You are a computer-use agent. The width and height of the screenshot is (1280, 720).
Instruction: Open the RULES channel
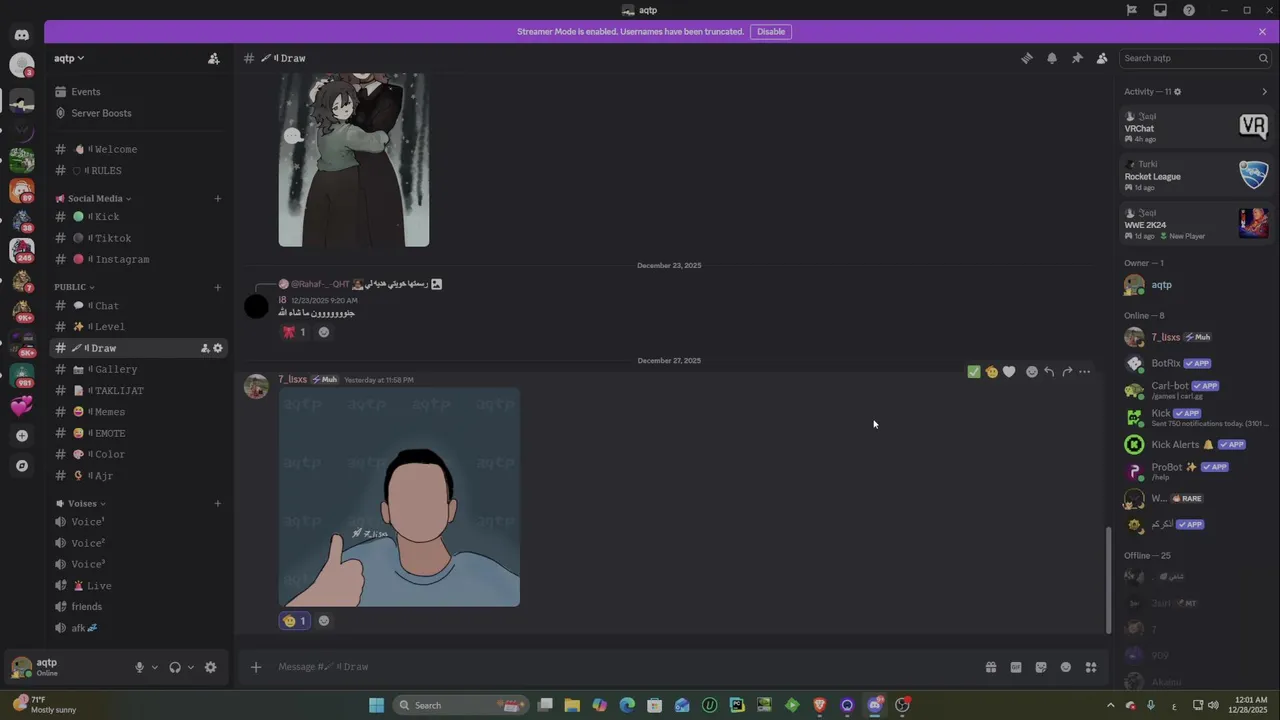[x=139, y=171]
